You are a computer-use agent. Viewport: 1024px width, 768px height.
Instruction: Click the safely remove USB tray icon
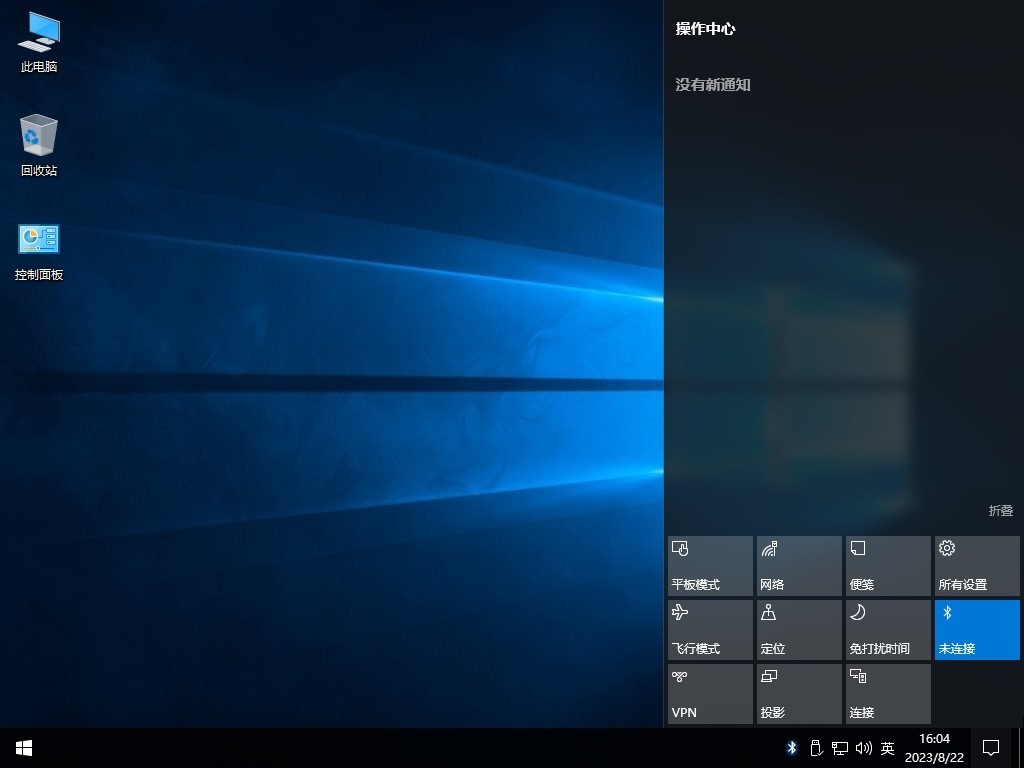pyautogui.click(x=815, y=748)
